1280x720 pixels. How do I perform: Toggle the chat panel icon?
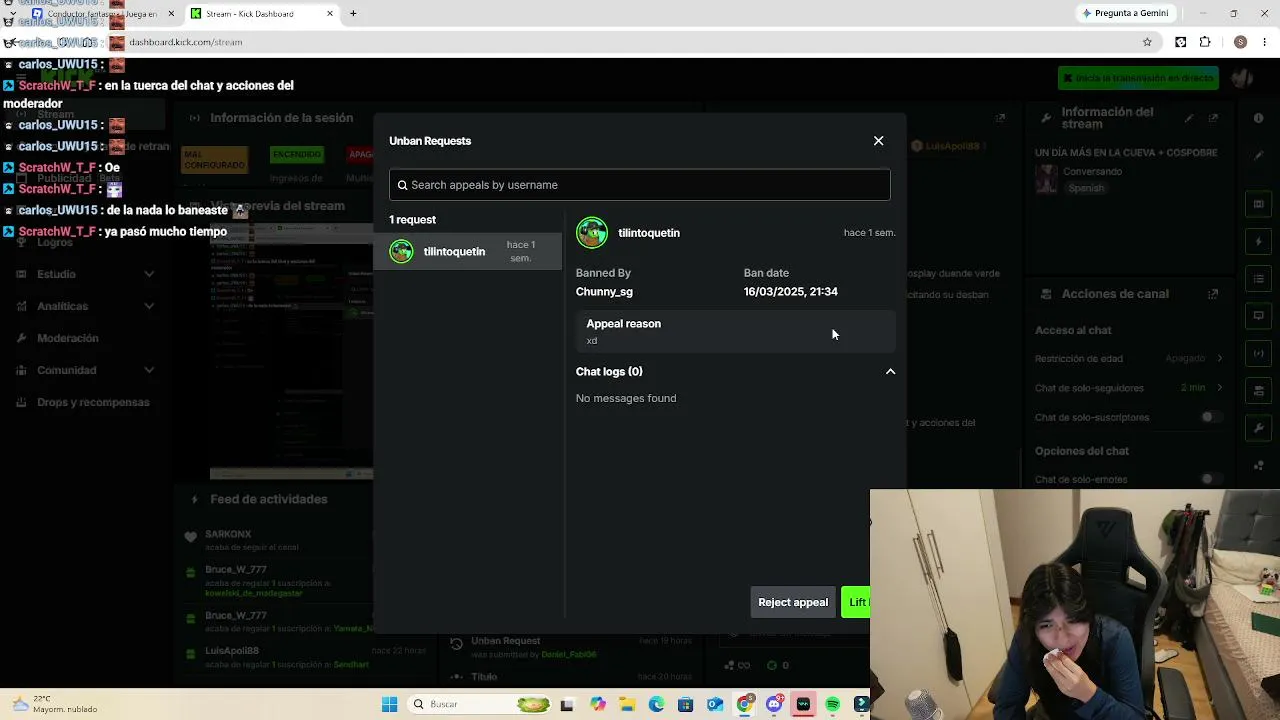click(1258, 315)
